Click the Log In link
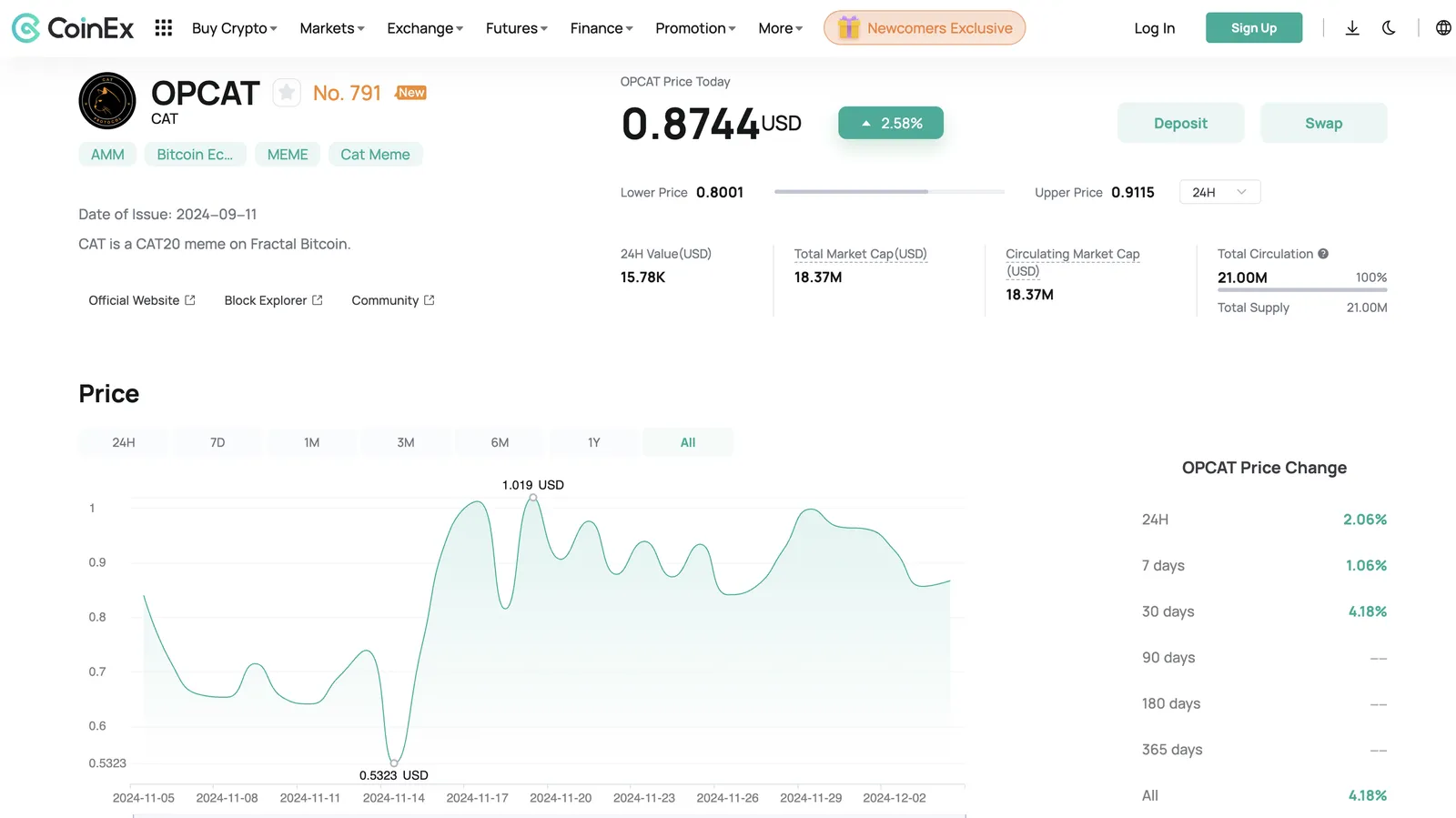Screen dimensions: 1456x818 [x=1154, y=28]
